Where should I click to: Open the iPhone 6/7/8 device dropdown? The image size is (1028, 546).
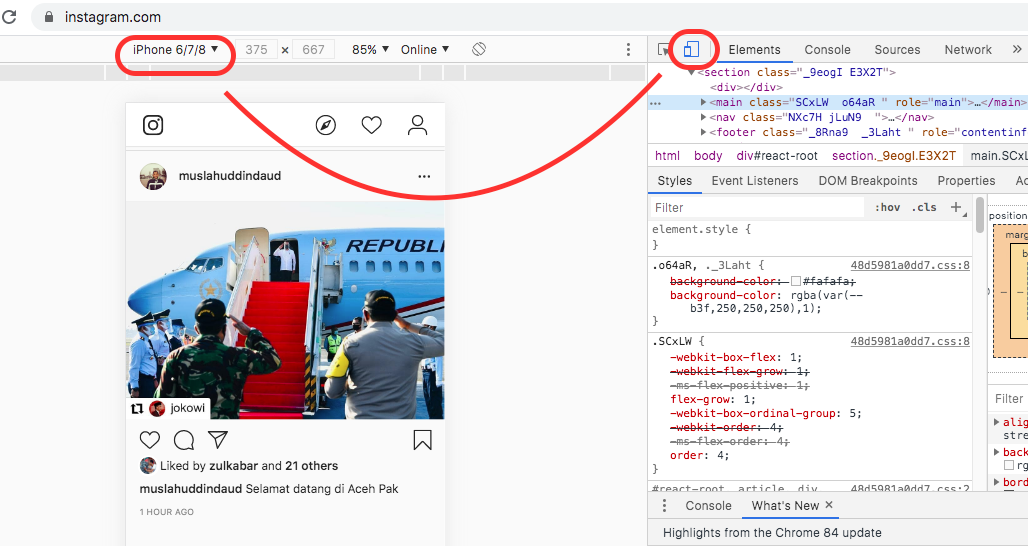pos(176,49)
